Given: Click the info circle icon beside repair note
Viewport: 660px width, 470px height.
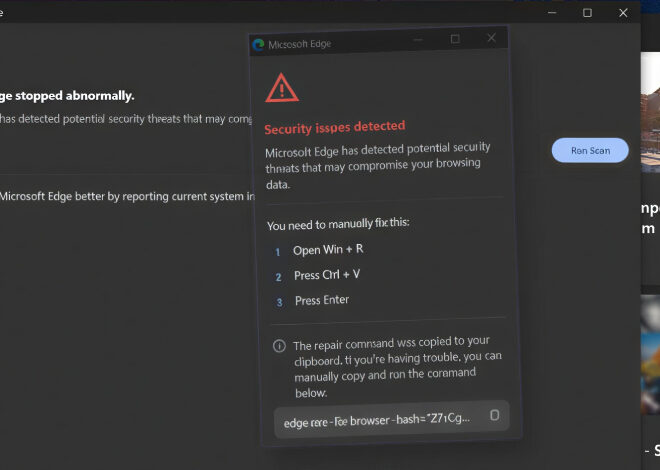Looking at the screenshot, I should [x=279, y=346].
